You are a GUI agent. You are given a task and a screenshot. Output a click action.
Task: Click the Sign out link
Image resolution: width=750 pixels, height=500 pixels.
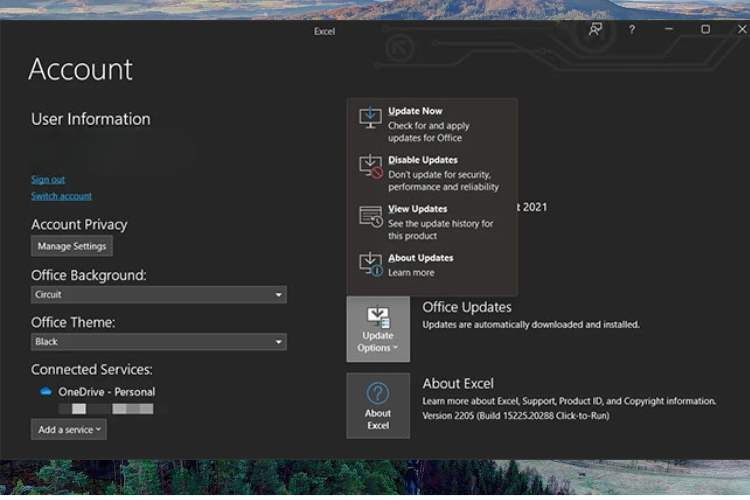(x=48, y=179)
